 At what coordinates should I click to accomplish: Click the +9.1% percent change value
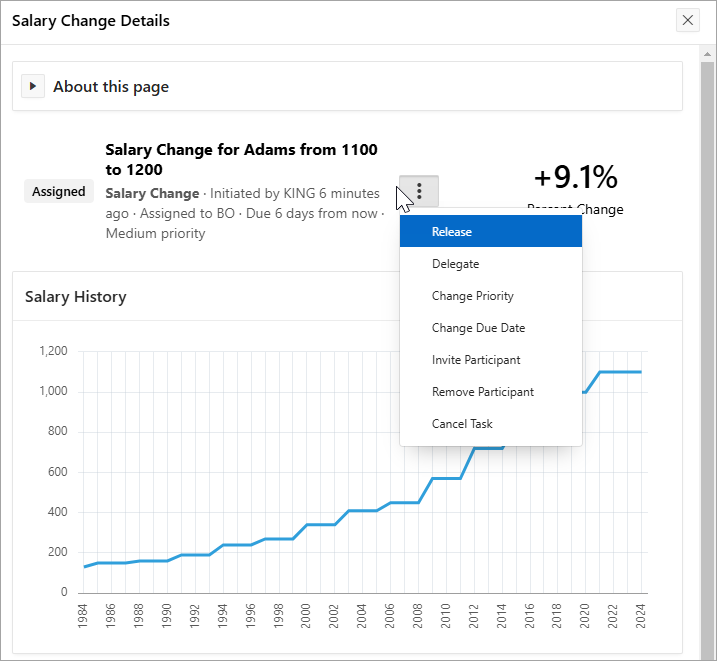point(575,177)
